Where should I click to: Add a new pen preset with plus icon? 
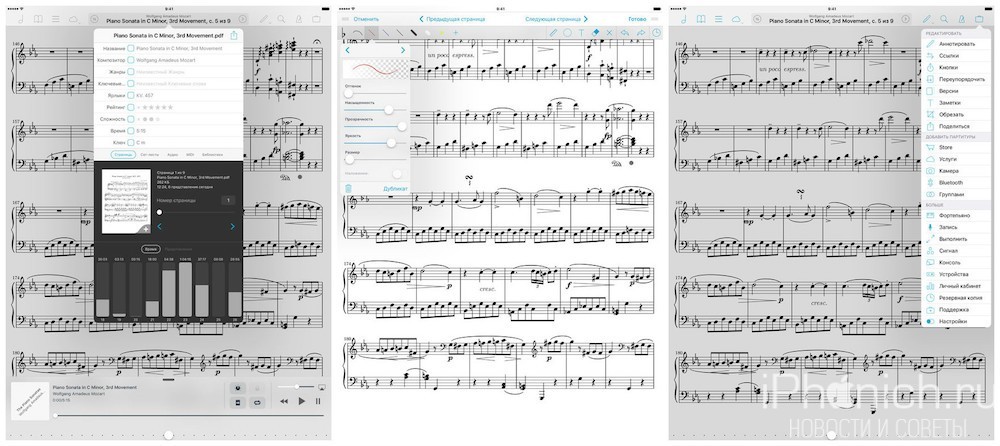[x=456, y=33]
